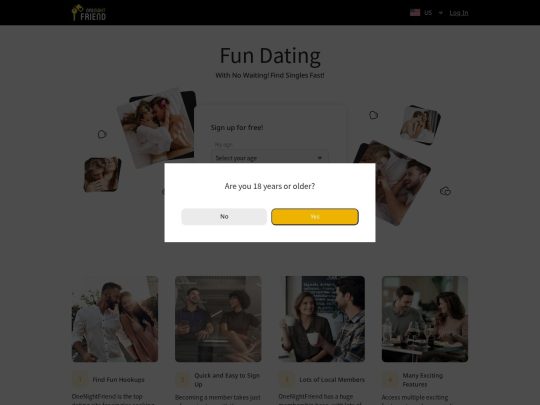Decline with the No button

[224, 217]
